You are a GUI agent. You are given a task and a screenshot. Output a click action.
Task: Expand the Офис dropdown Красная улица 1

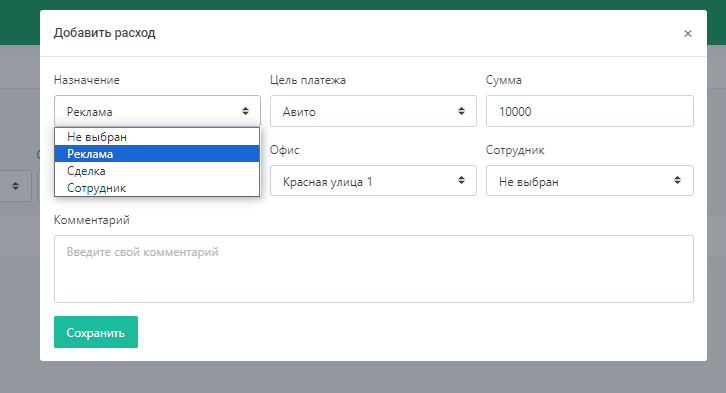(x=373, y=181)
